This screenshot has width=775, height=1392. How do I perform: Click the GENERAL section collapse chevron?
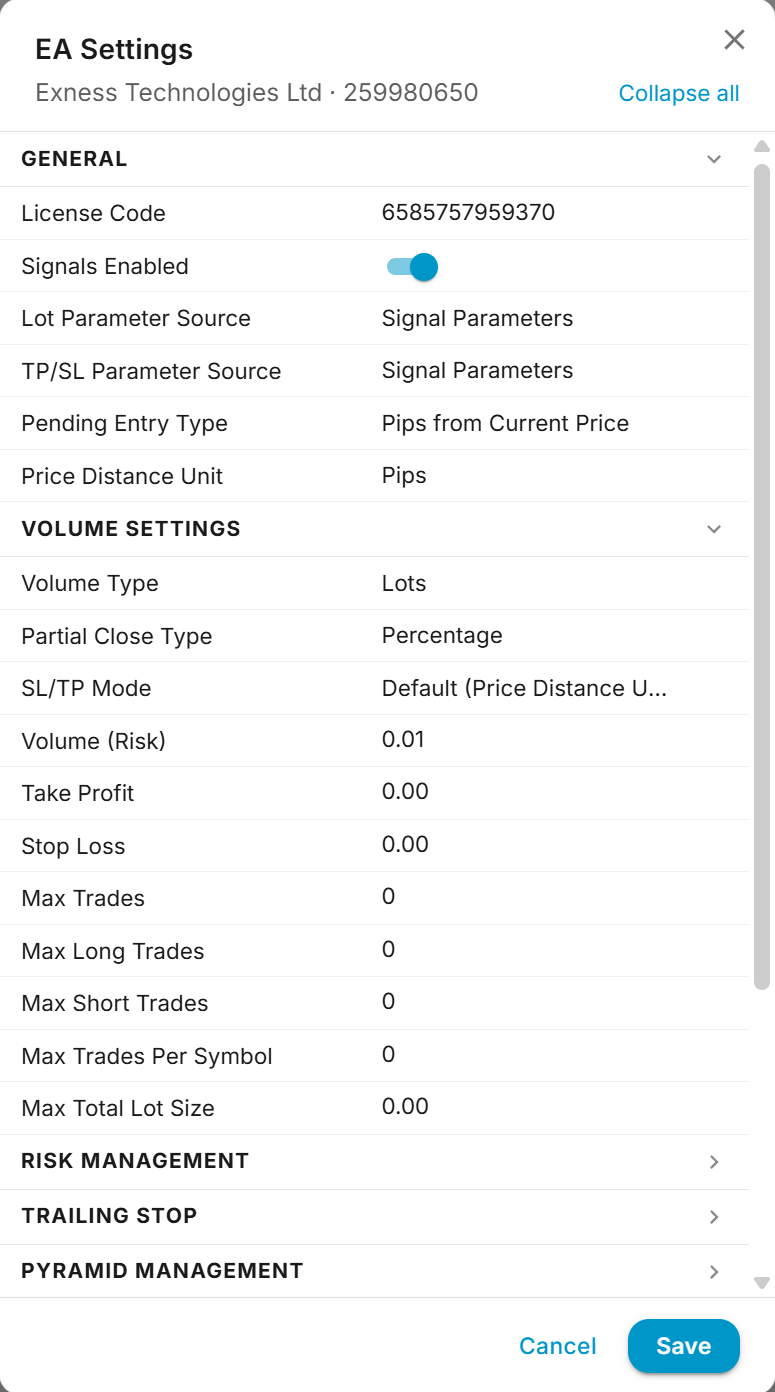pos(713,158)
